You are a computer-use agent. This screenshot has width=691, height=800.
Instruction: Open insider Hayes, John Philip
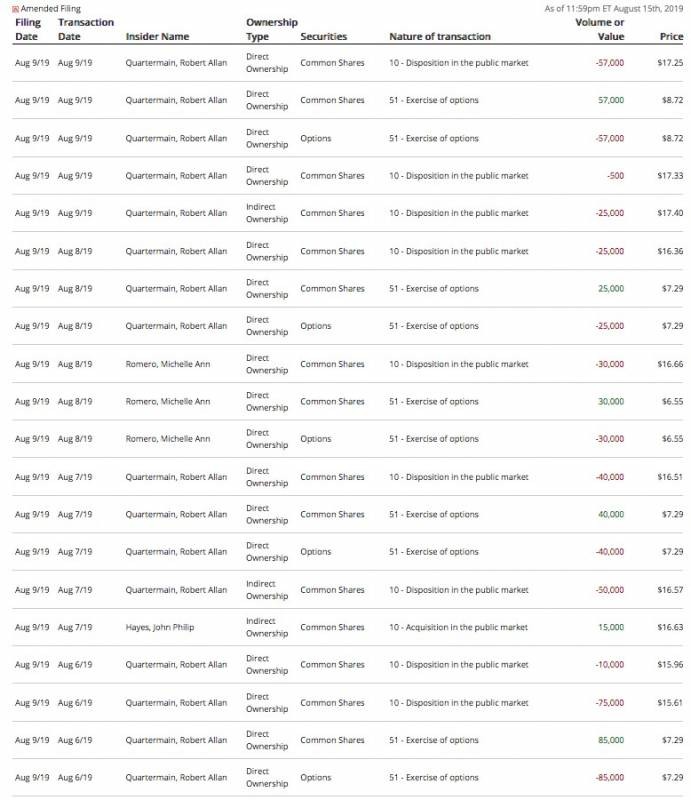click(161, 627)
